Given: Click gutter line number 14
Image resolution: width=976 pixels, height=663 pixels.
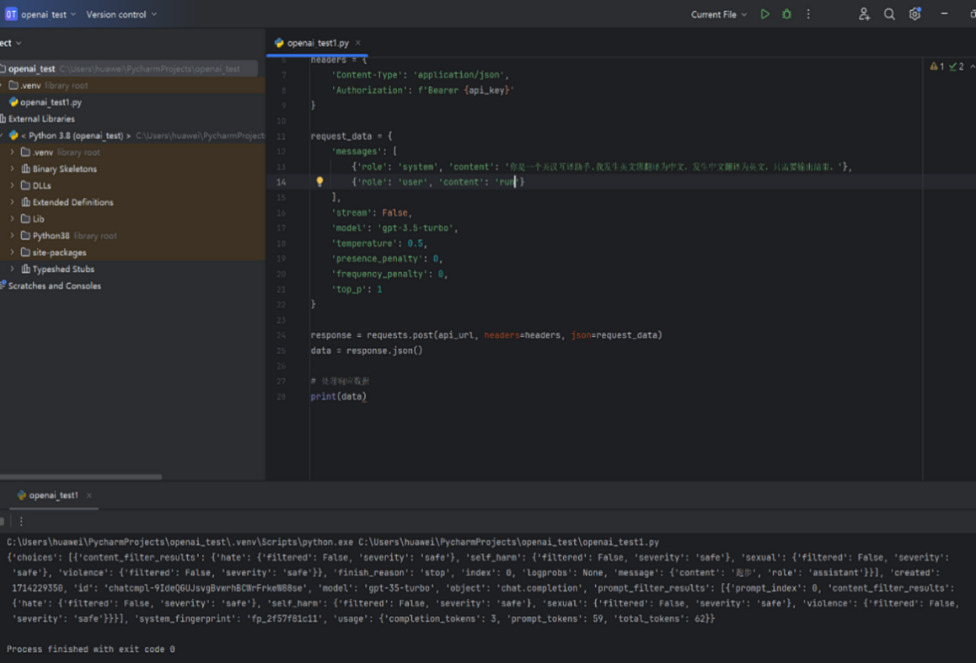Looking at the screenshot, I should 281,182.
